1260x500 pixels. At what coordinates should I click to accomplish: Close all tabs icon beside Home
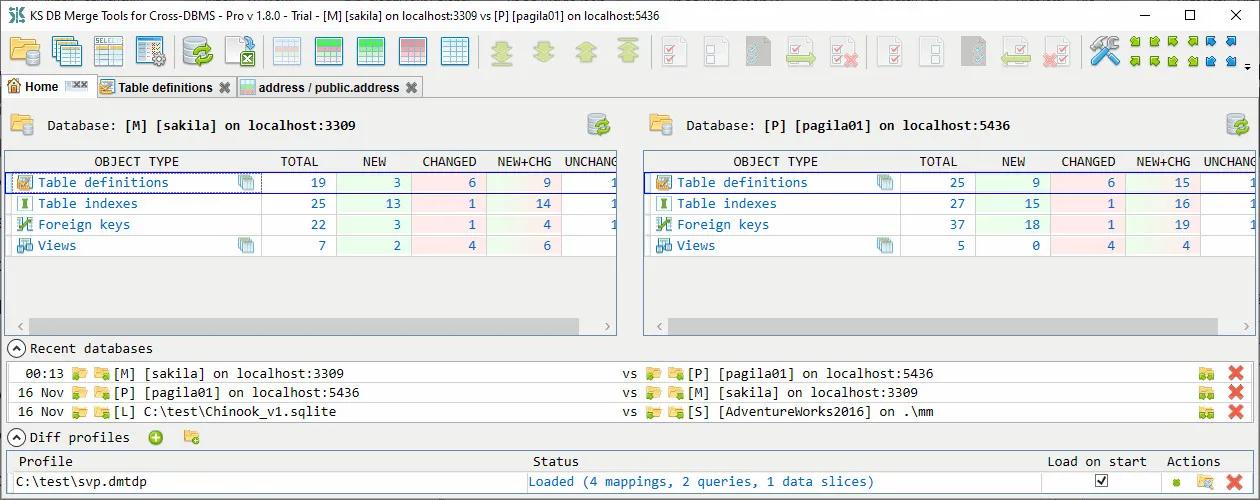pos(77,86)
